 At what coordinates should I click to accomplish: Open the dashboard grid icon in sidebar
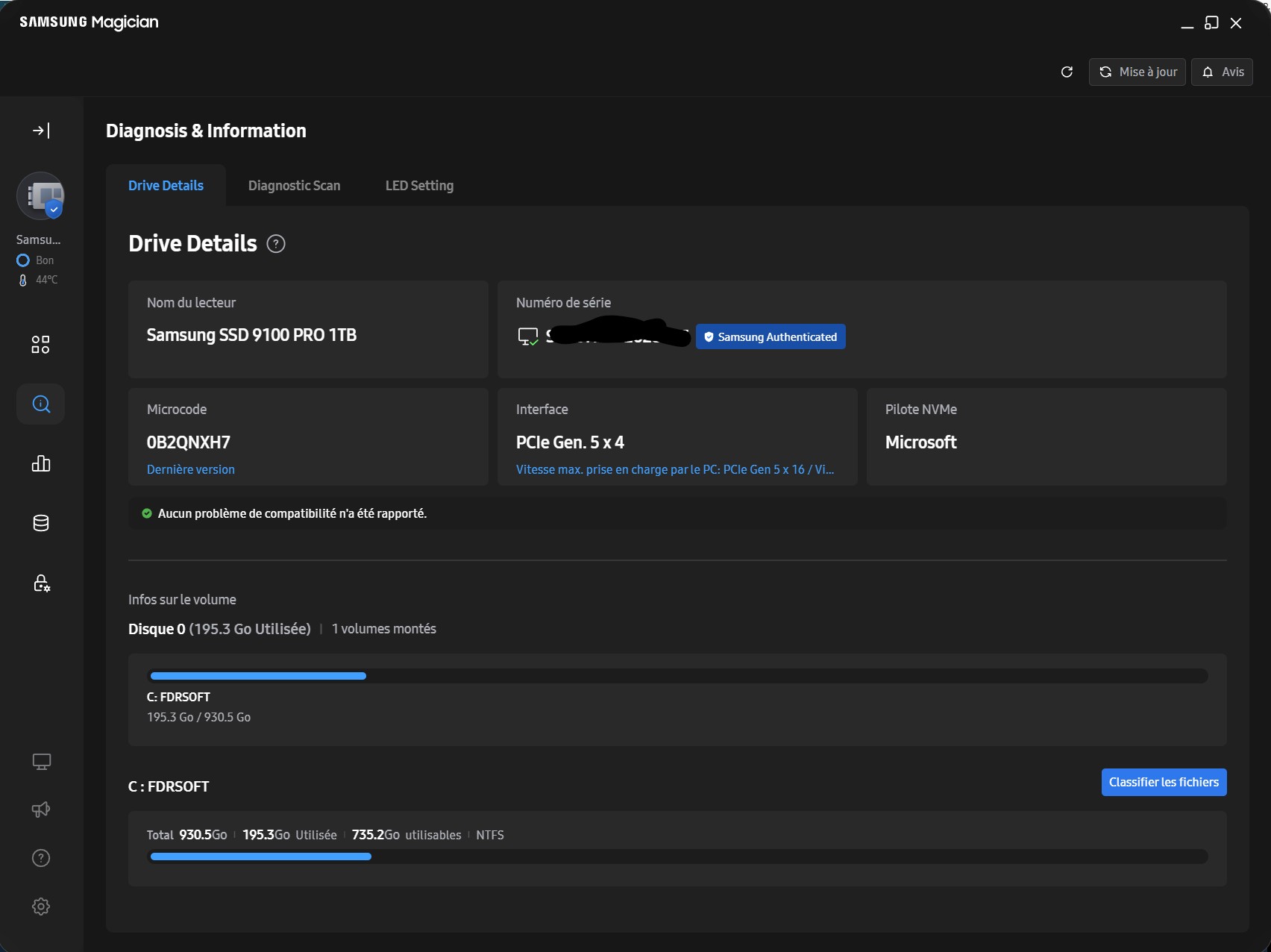point(40,344)
